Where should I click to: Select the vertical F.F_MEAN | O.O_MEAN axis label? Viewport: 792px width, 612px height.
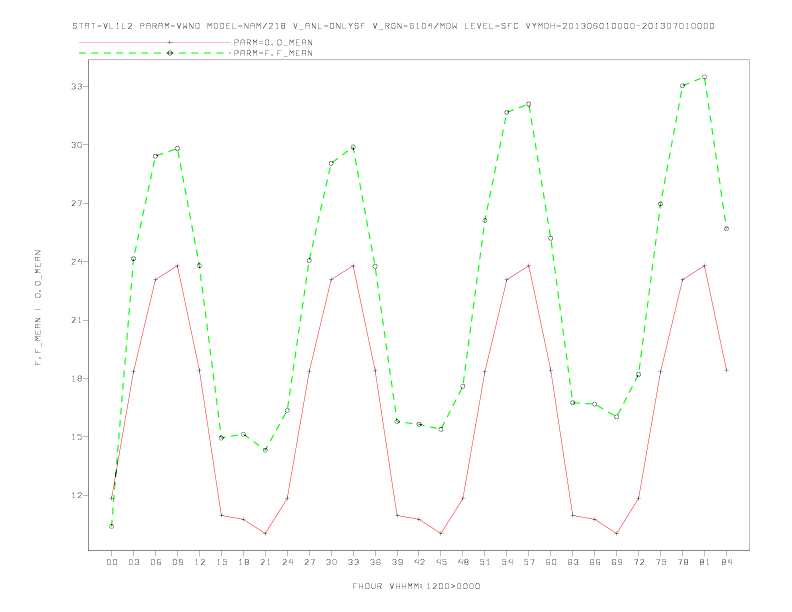pos(38,307)
